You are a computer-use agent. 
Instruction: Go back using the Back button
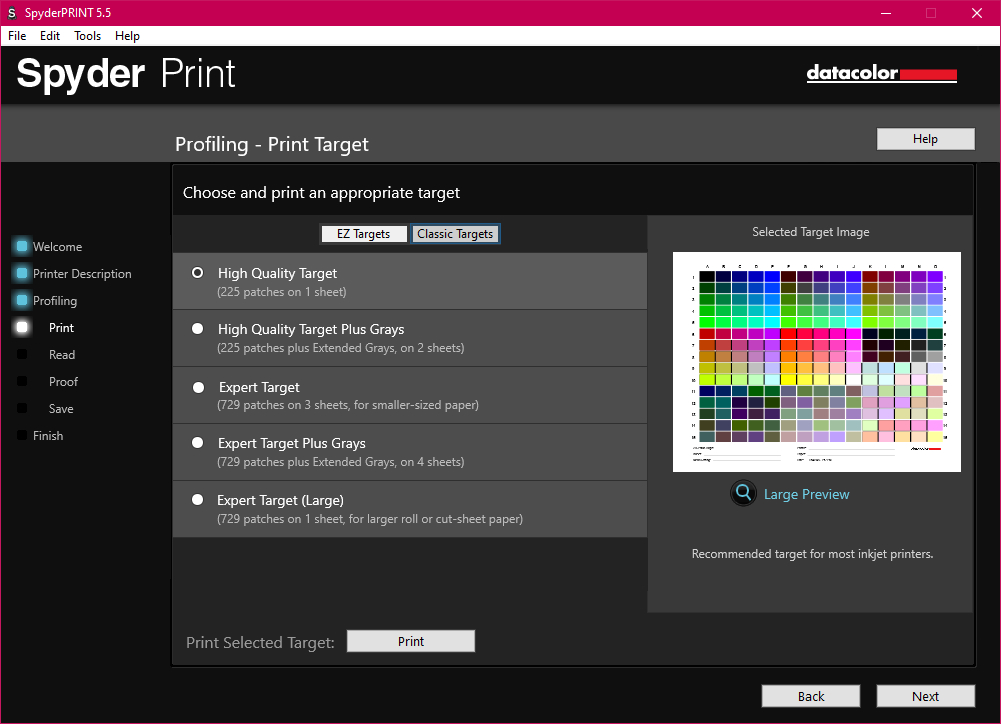[x=811, y=696]
